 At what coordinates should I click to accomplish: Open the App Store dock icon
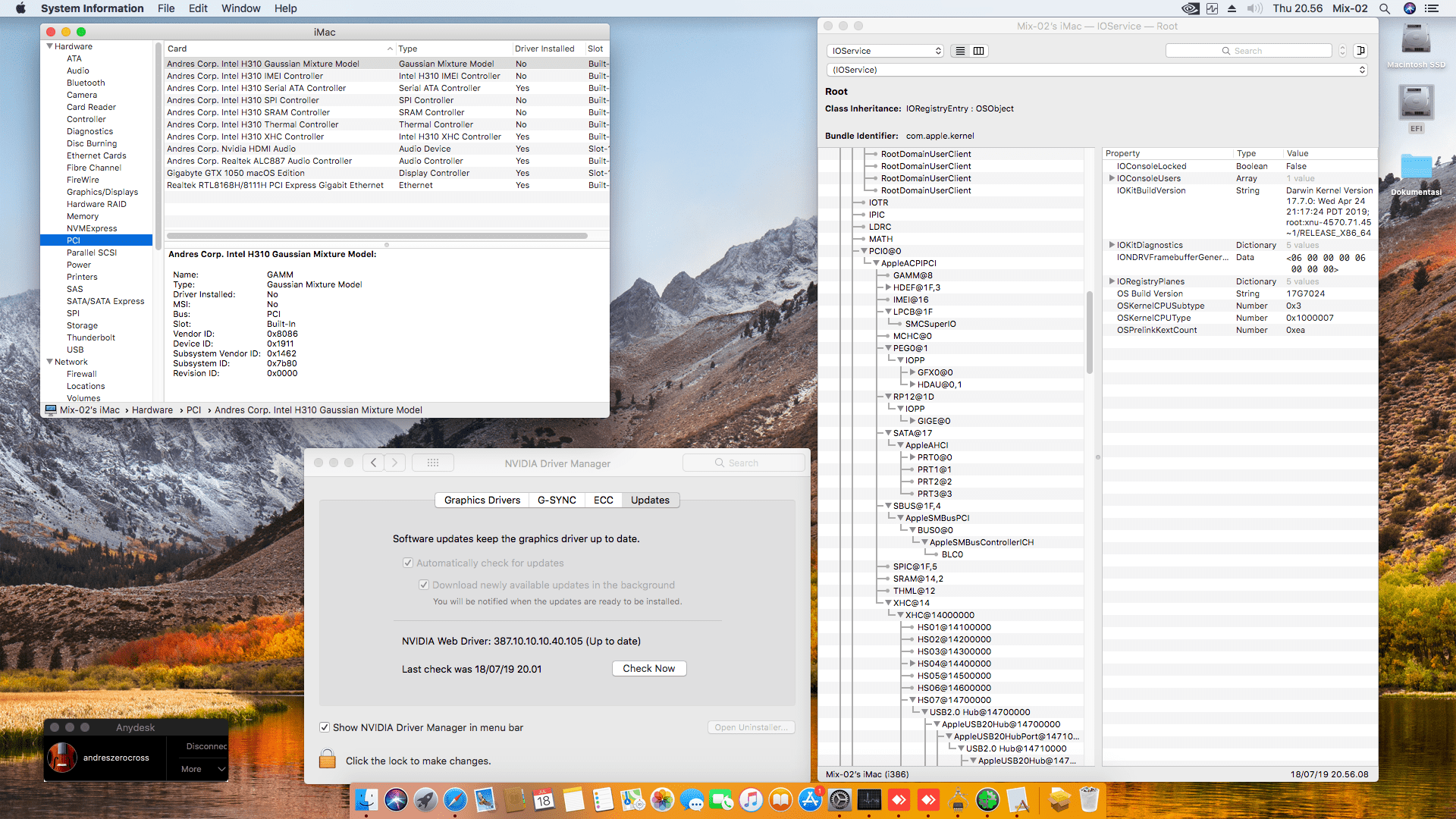810,800
